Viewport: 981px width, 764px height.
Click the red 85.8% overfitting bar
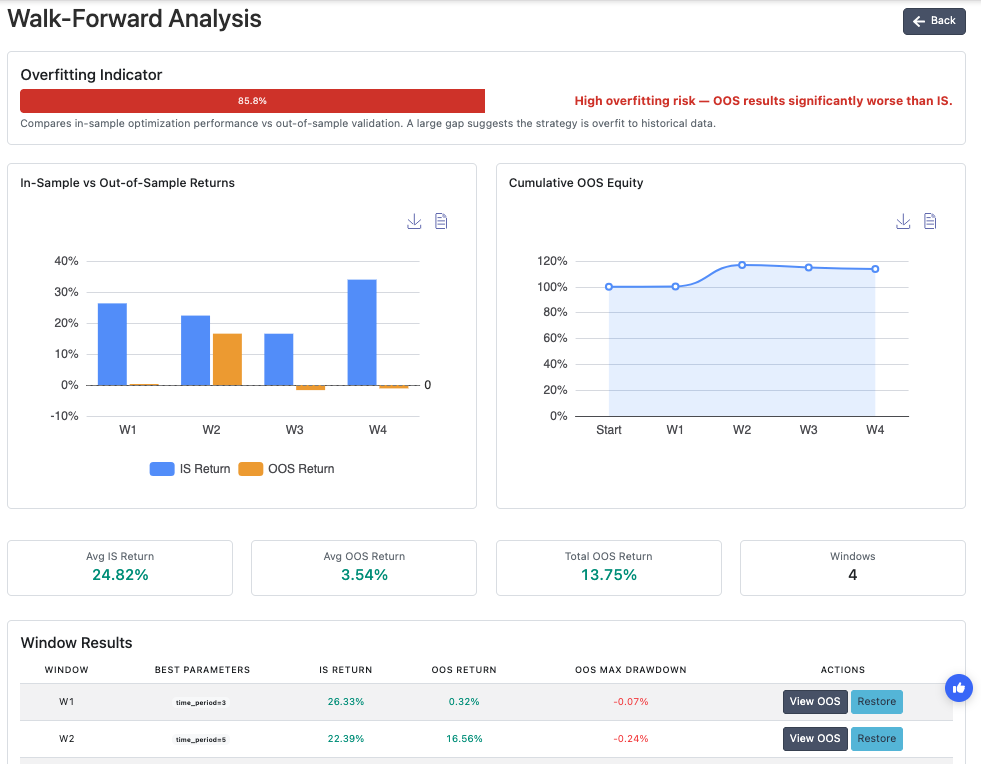tap(252, 101)
